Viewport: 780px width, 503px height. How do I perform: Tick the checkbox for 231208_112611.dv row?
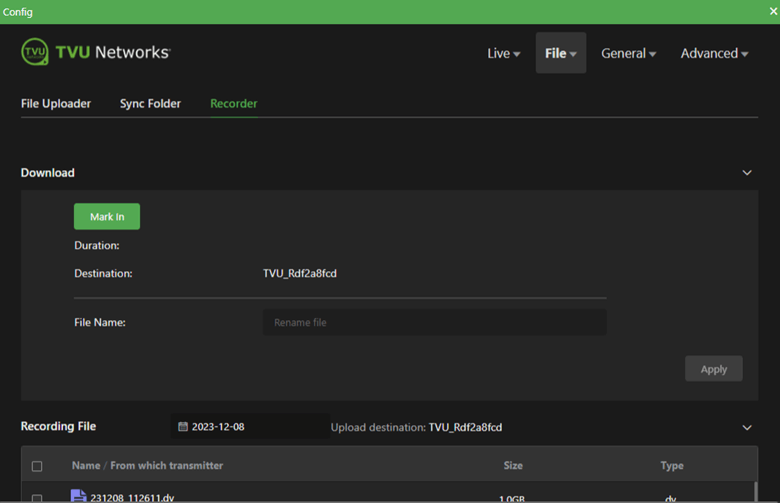(x=37, y=498)
